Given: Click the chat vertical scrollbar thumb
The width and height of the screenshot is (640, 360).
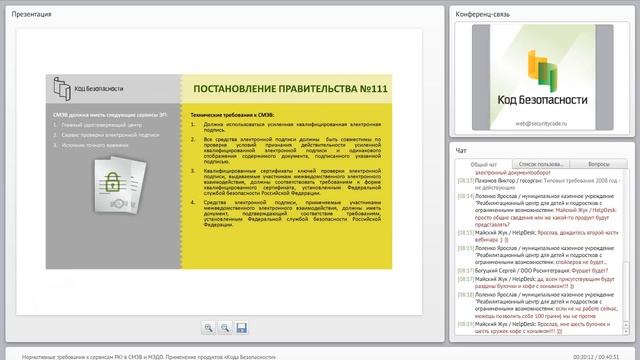Looking at the screenshot, I should (x=627, y=292).
